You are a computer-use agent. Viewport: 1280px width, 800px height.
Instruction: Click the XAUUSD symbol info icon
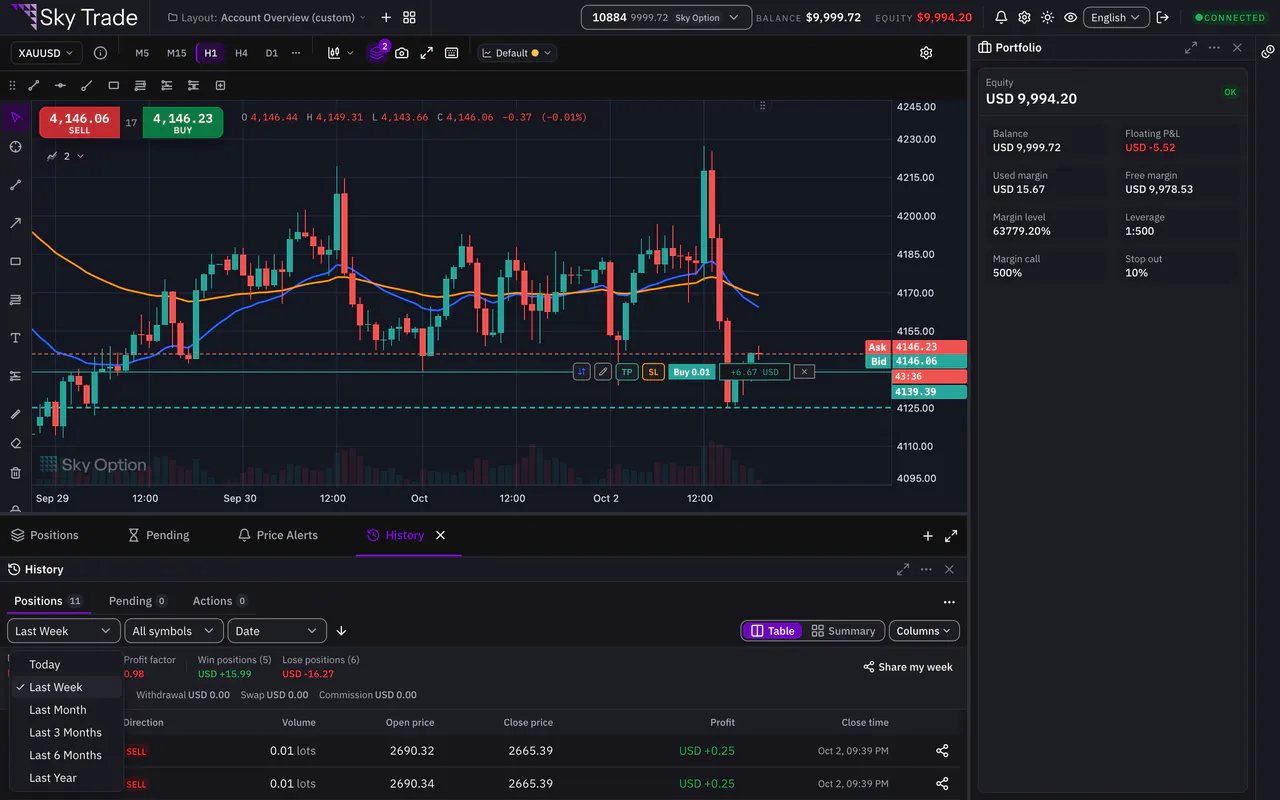pos(100,53)
